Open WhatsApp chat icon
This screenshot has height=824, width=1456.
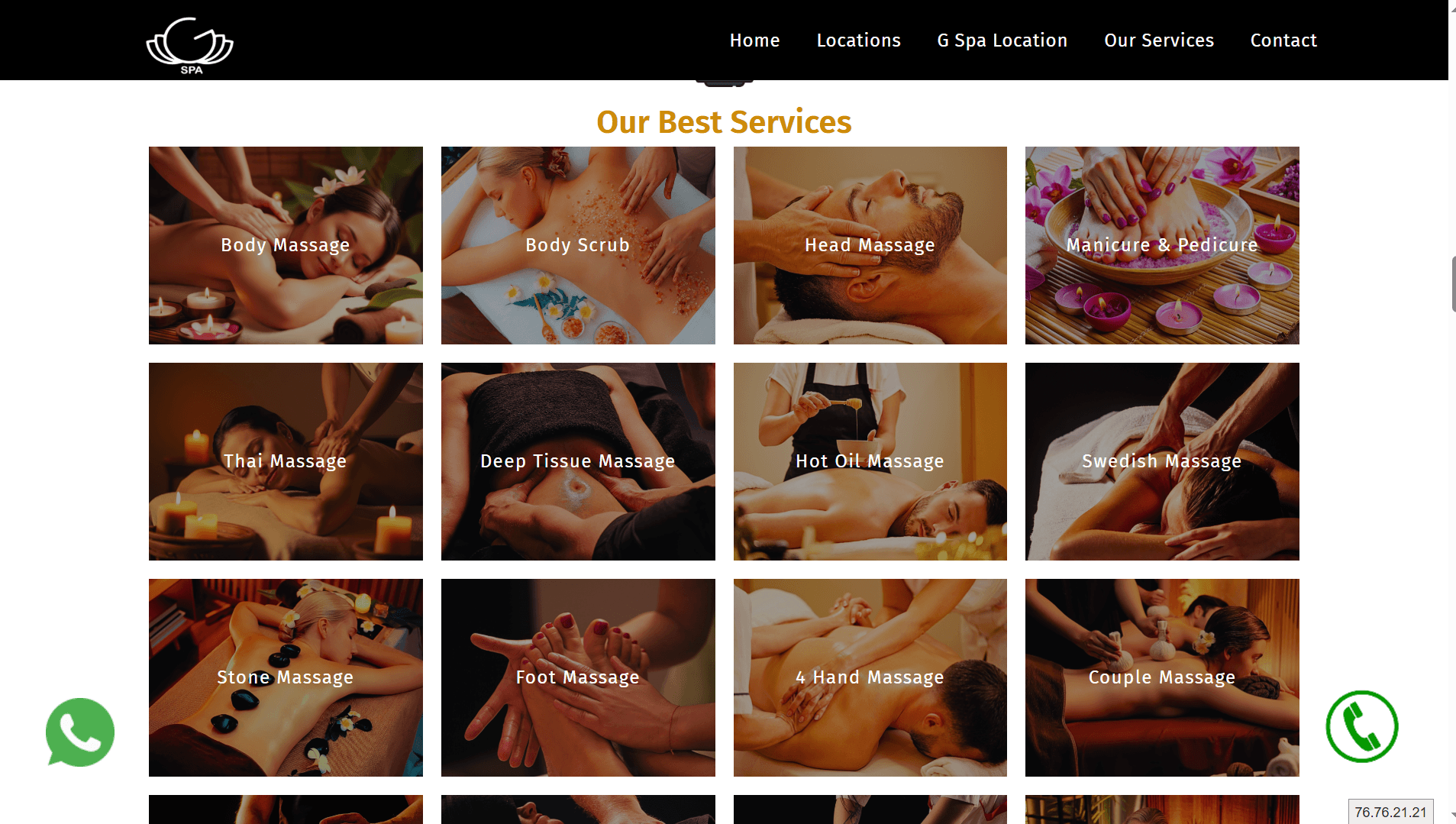click(80, 732)
